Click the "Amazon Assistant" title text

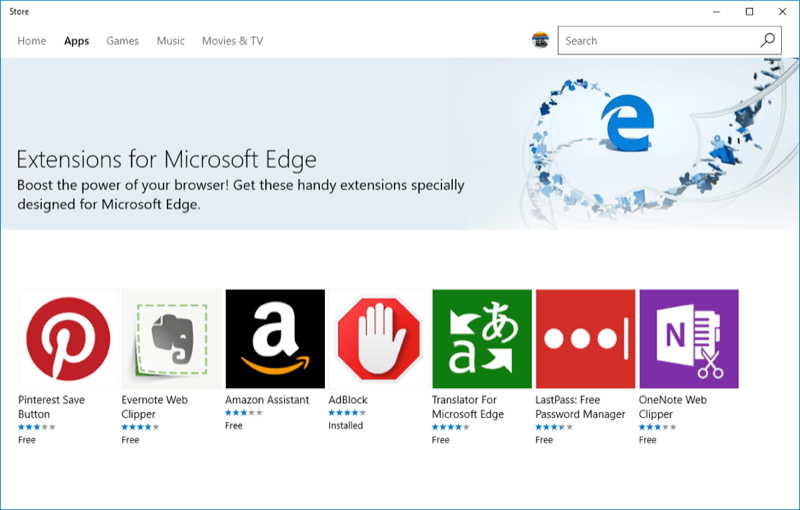pyautogui.click(x=267, y=400)
